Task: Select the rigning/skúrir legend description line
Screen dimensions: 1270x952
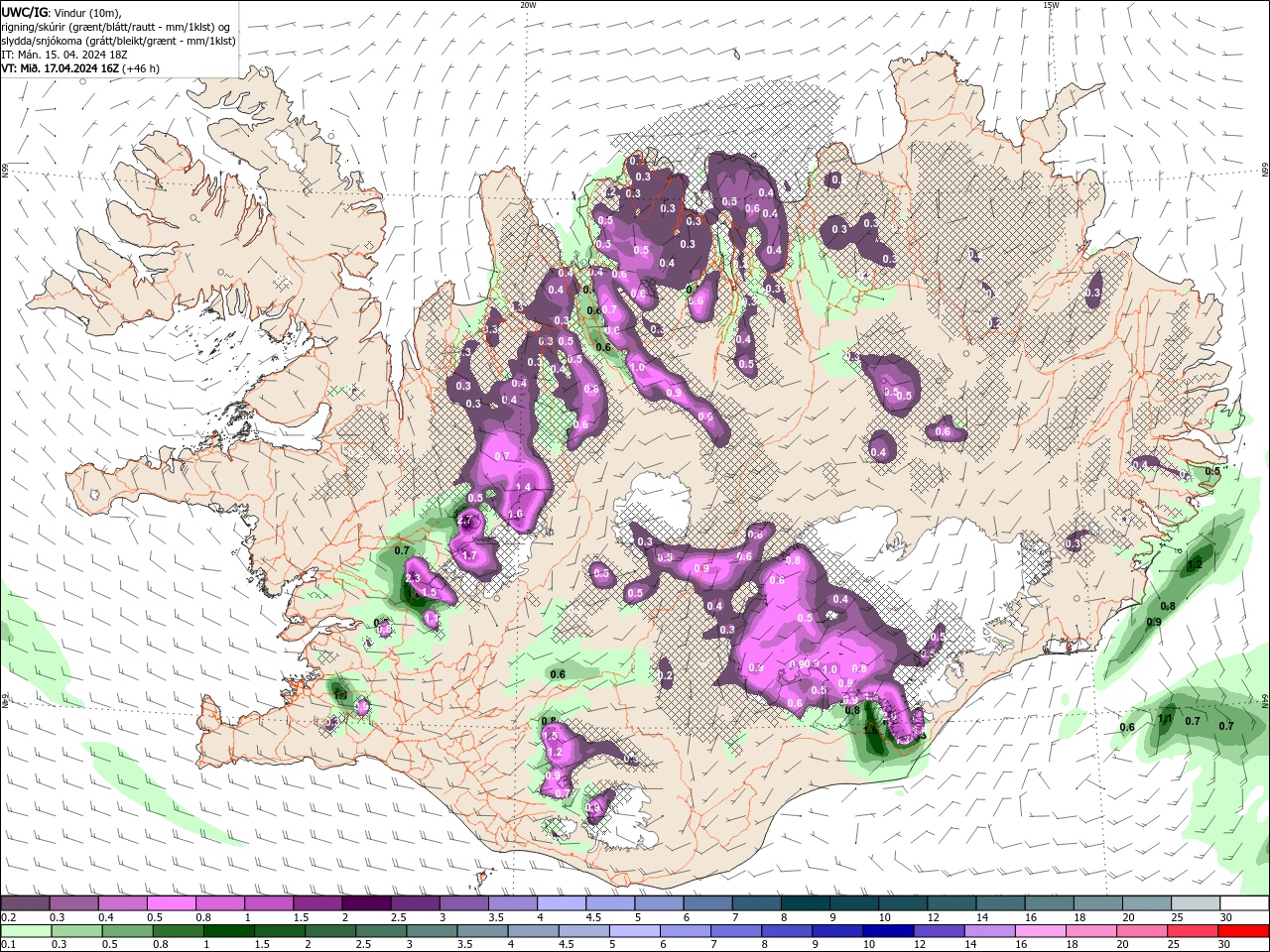Action: click(116, 26)
